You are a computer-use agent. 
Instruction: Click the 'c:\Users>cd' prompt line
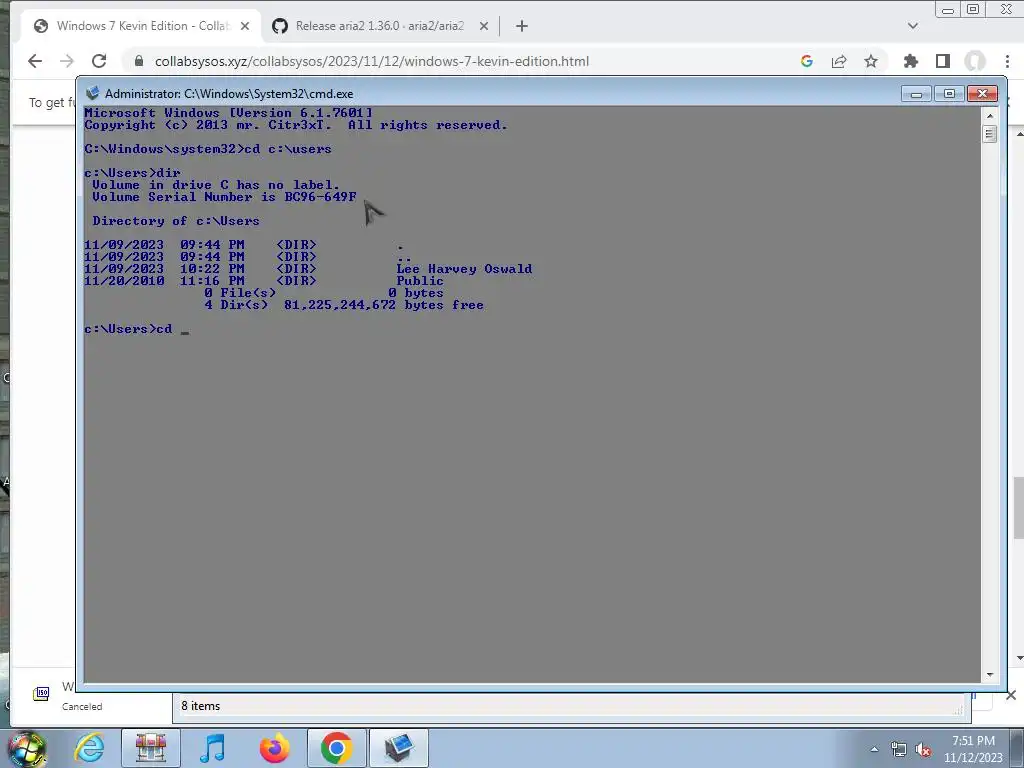click(136, 329)
